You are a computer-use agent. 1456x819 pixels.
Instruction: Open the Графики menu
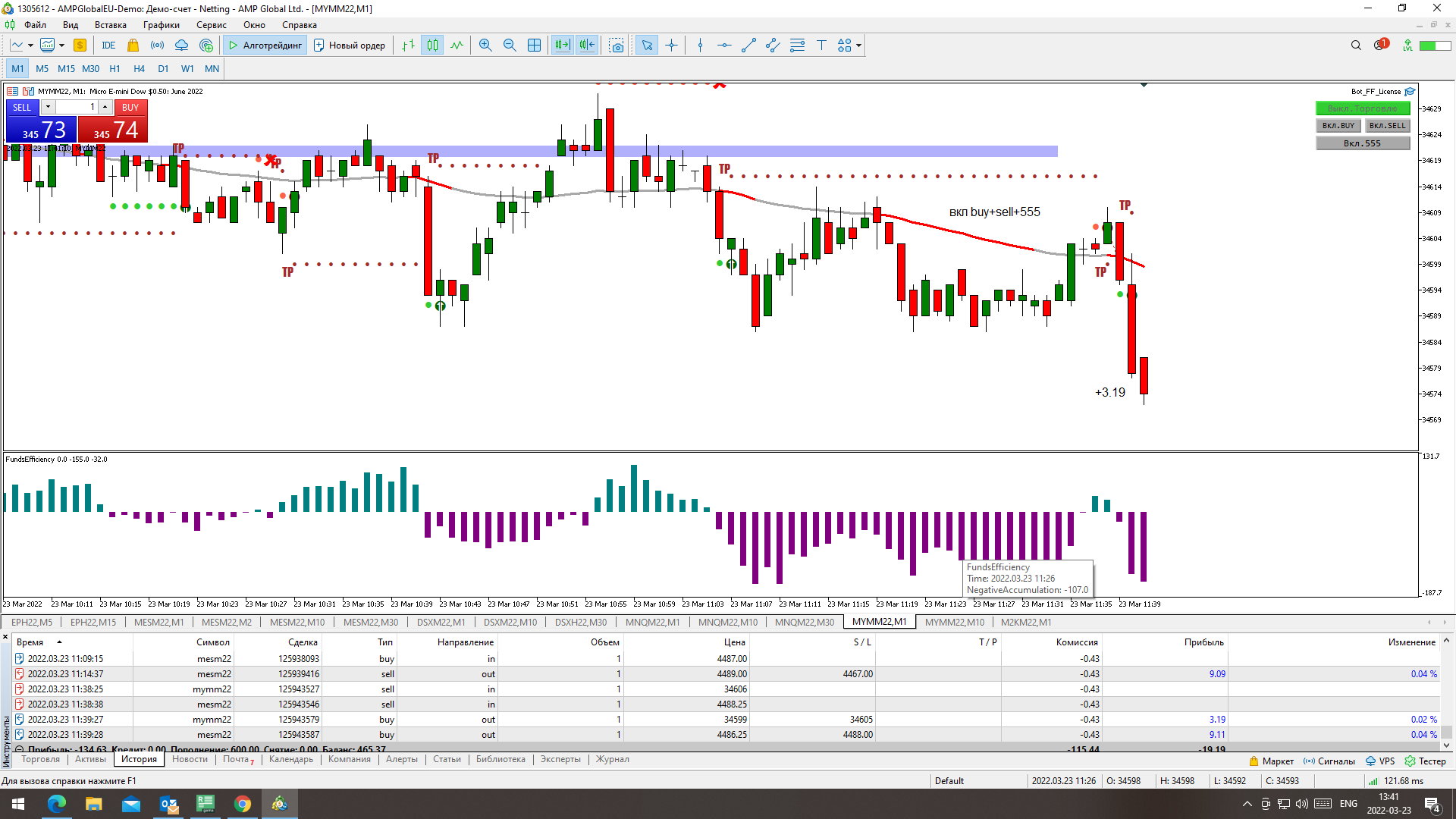click(x=161, y=25)
